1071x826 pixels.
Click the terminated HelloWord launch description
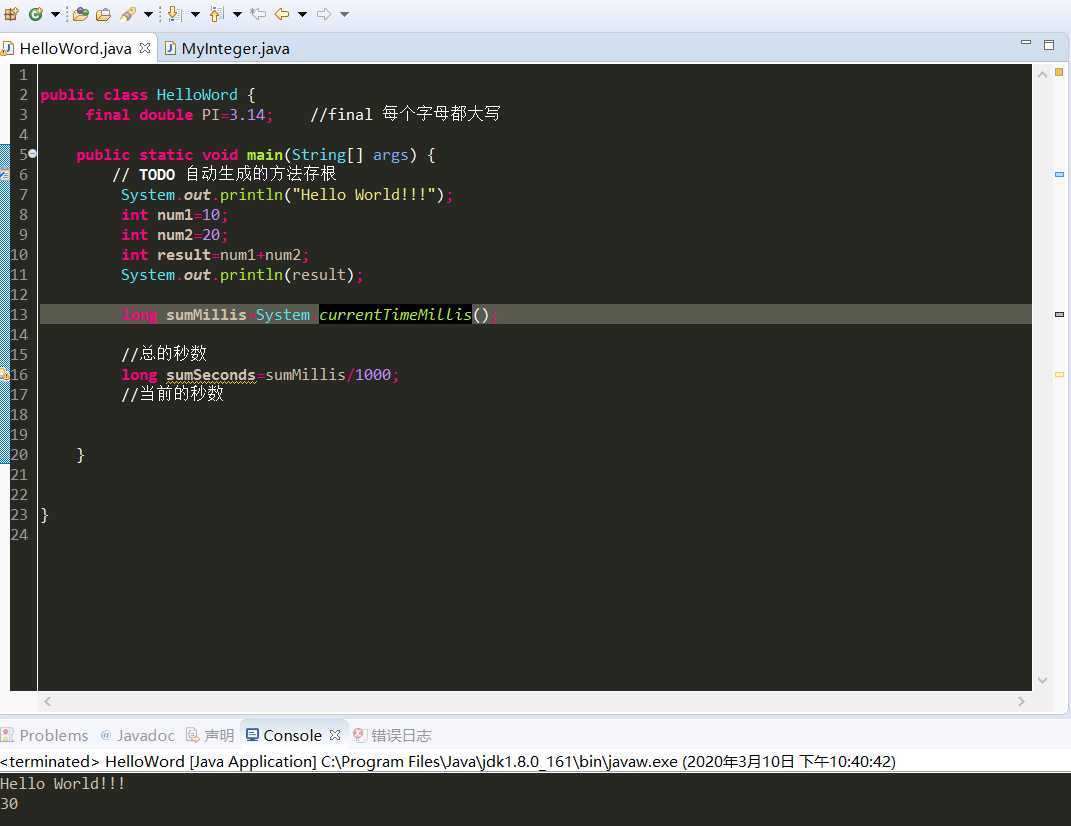click(x=448, y=761)
